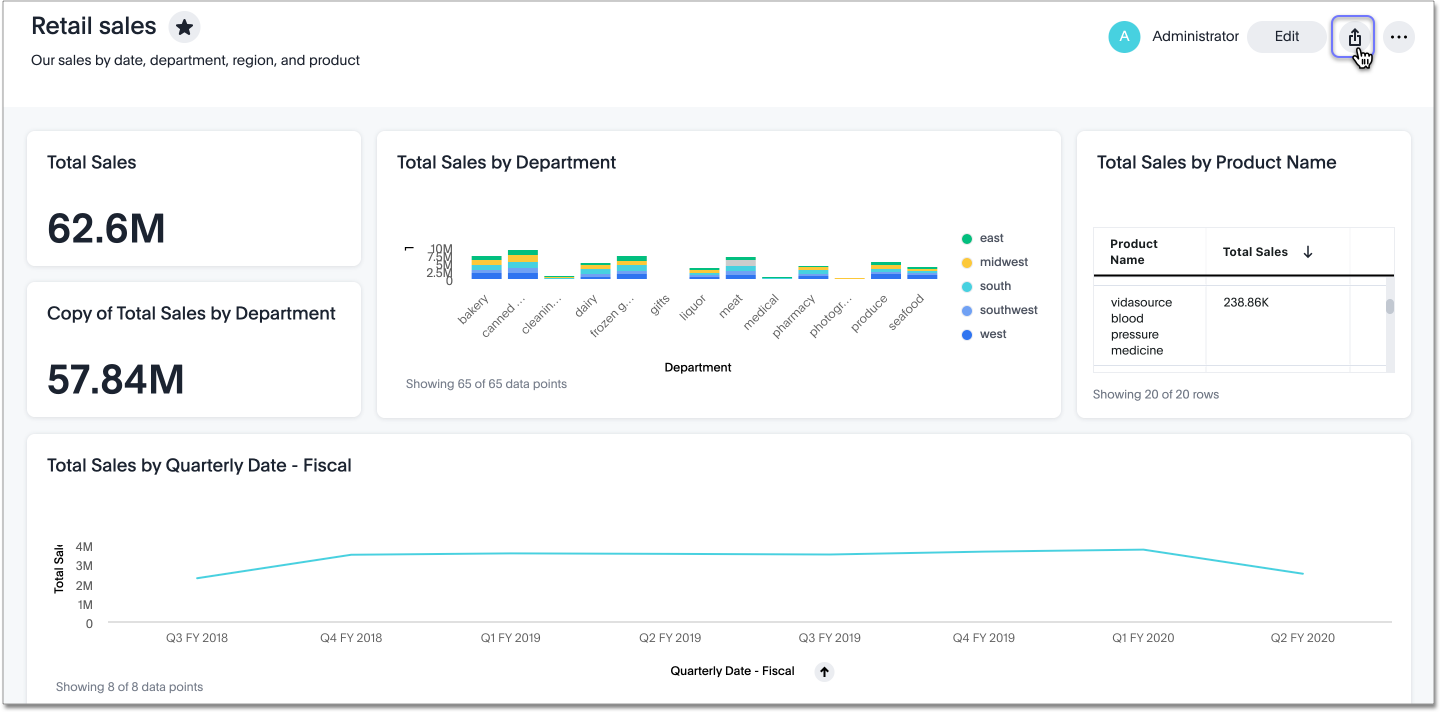Click the Total Sales column header
The image size is (1441, 713).
tap(1255, 252)
